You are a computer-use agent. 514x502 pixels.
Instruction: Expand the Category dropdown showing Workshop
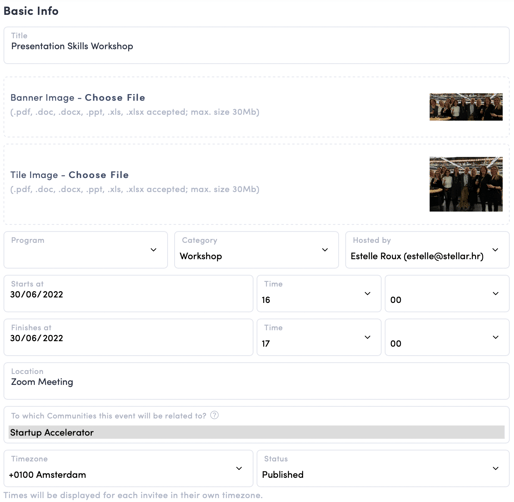click(x=256, y=250)
